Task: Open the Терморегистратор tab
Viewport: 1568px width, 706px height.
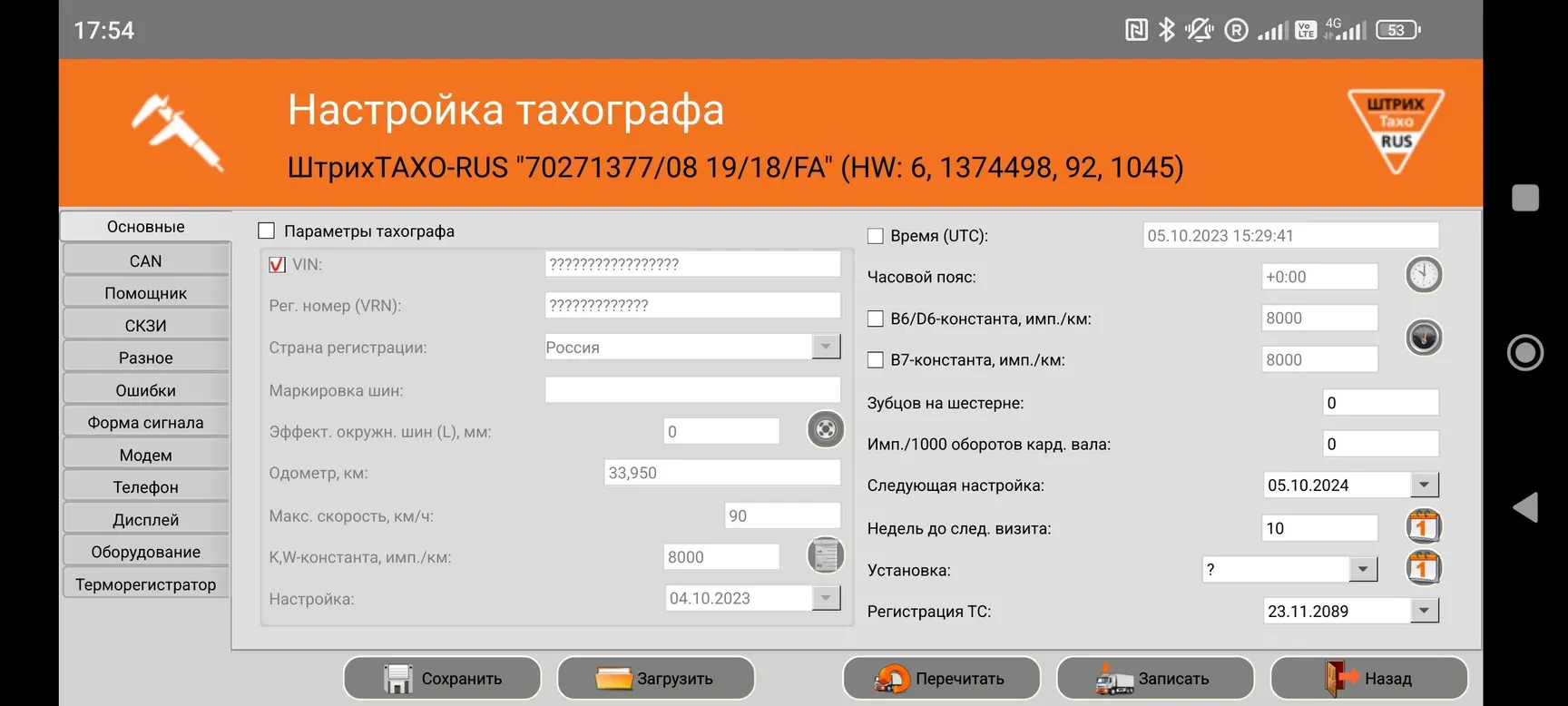Action: click(145, 584)
